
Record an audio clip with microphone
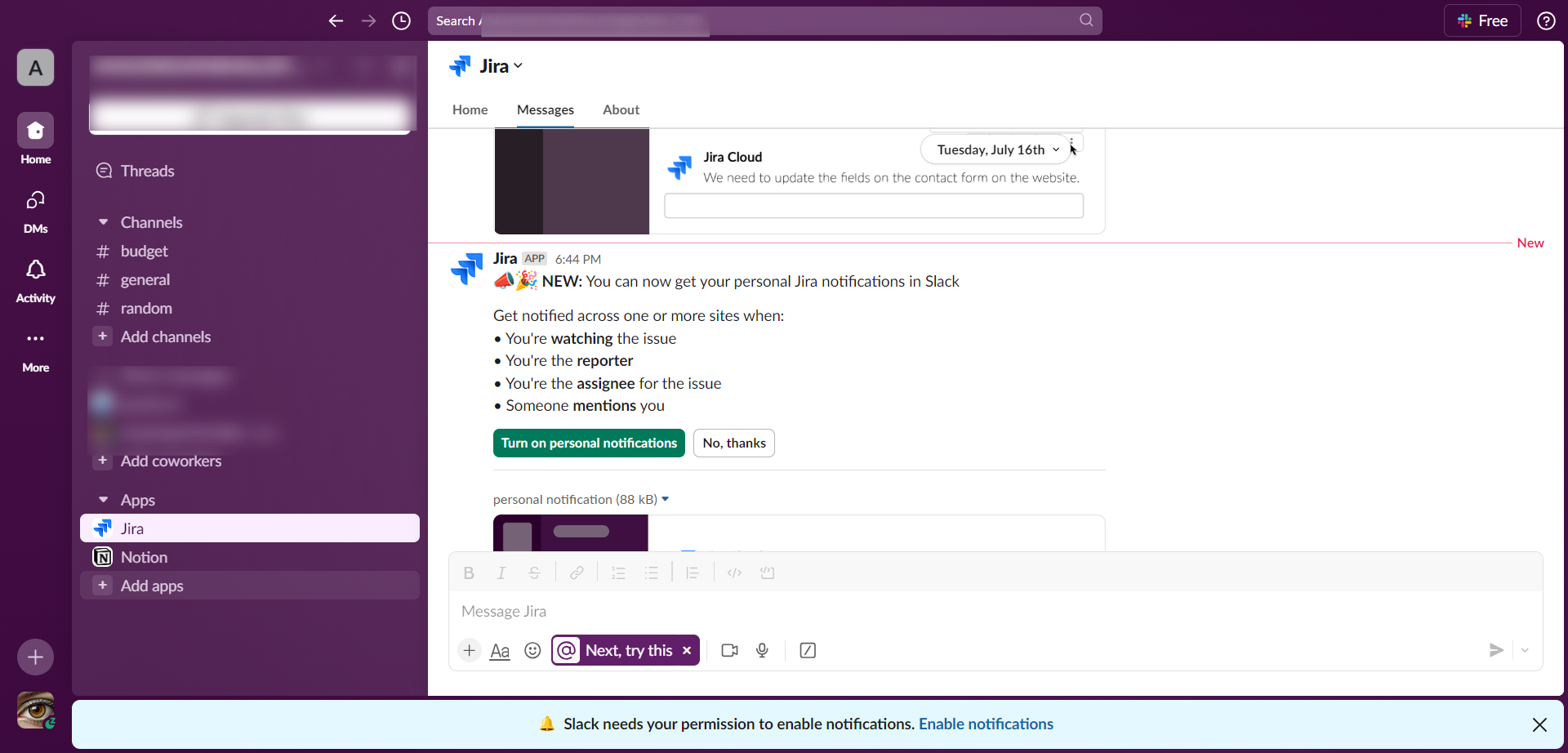tap(762, 650)
